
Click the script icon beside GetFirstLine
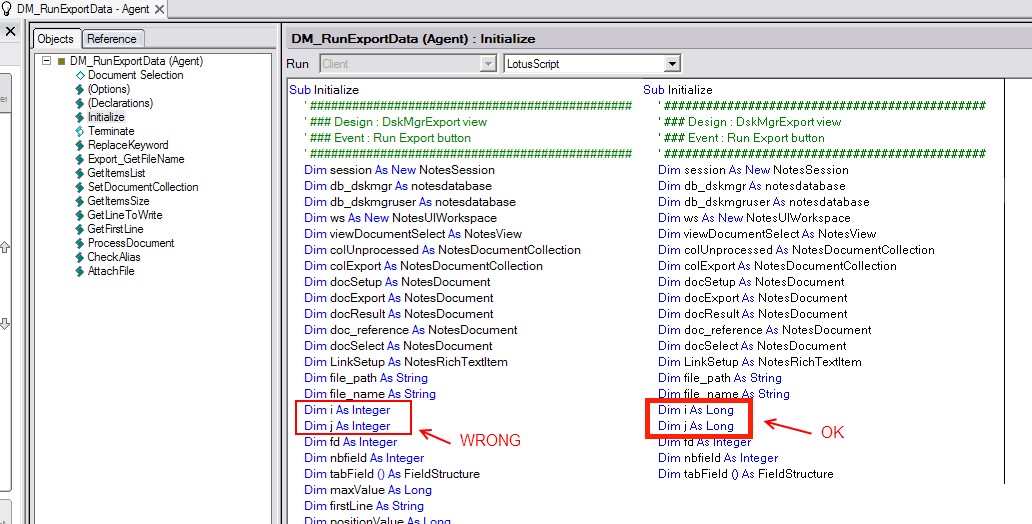80,229
